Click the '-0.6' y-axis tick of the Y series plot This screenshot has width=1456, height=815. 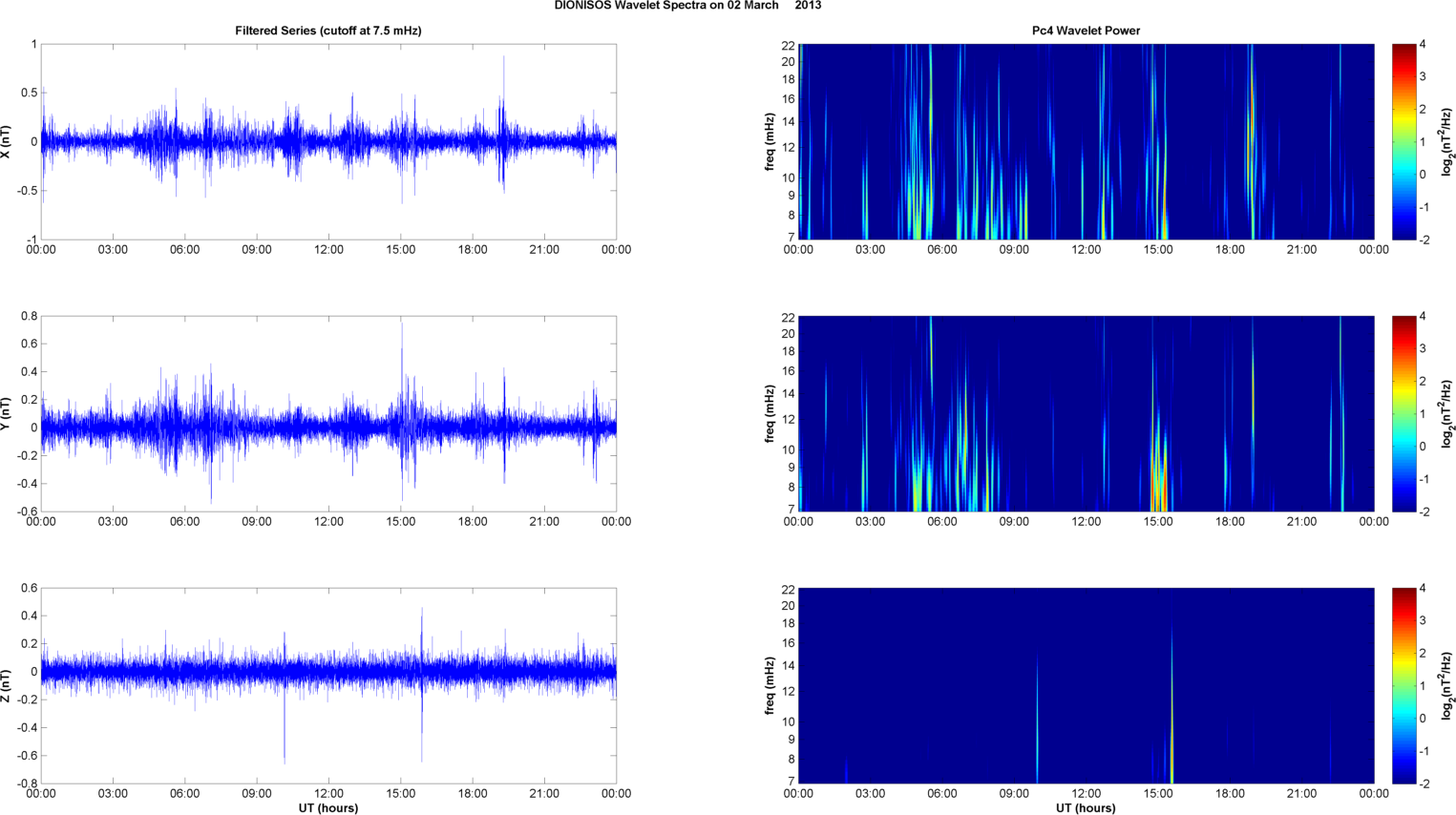click(x=27, y=512)
